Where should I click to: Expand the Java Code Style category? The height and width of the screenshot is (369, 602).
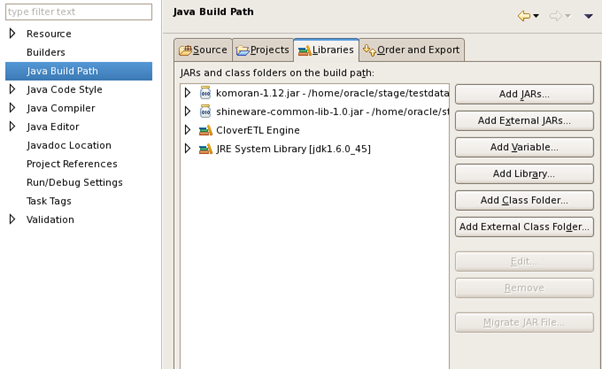pyautogui.click(x=12, y=89)
